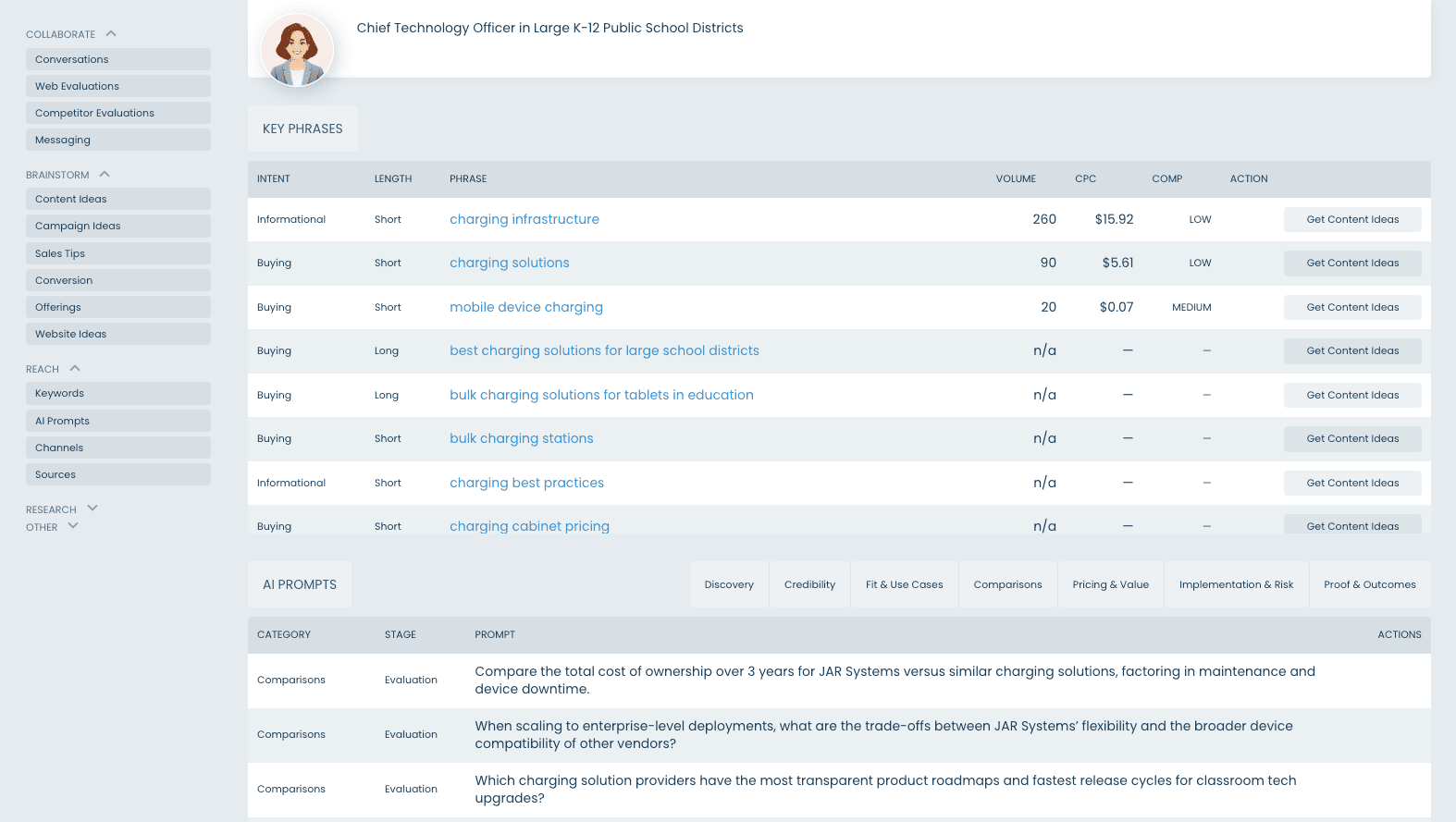Open the AI Prompts sidebar item

(x=118, y=421)
